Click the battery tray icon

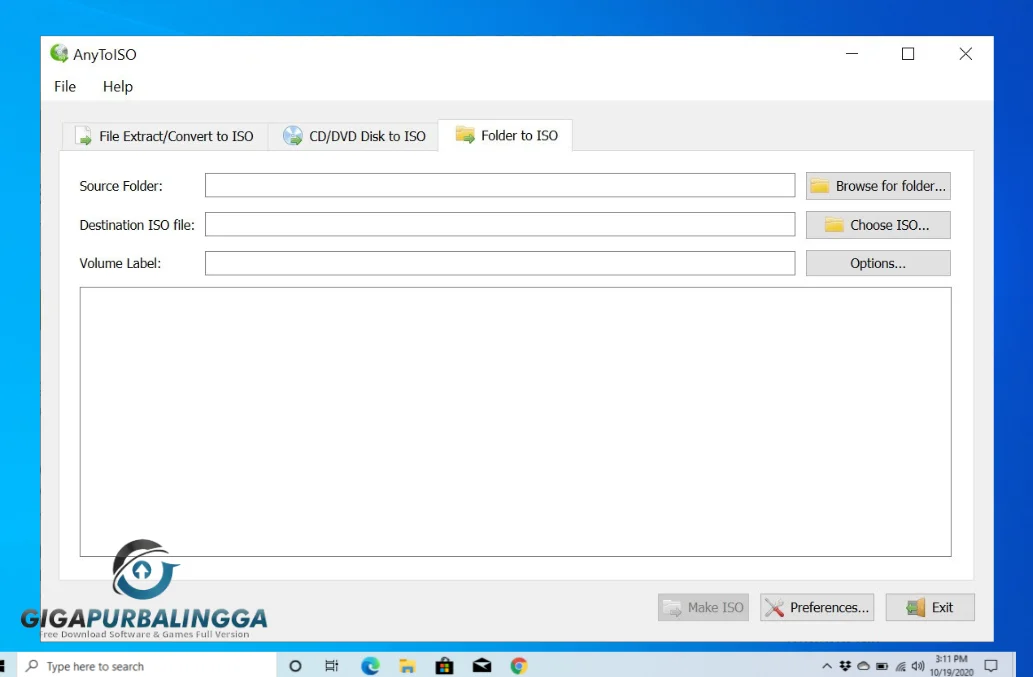(x=882, y=666)
